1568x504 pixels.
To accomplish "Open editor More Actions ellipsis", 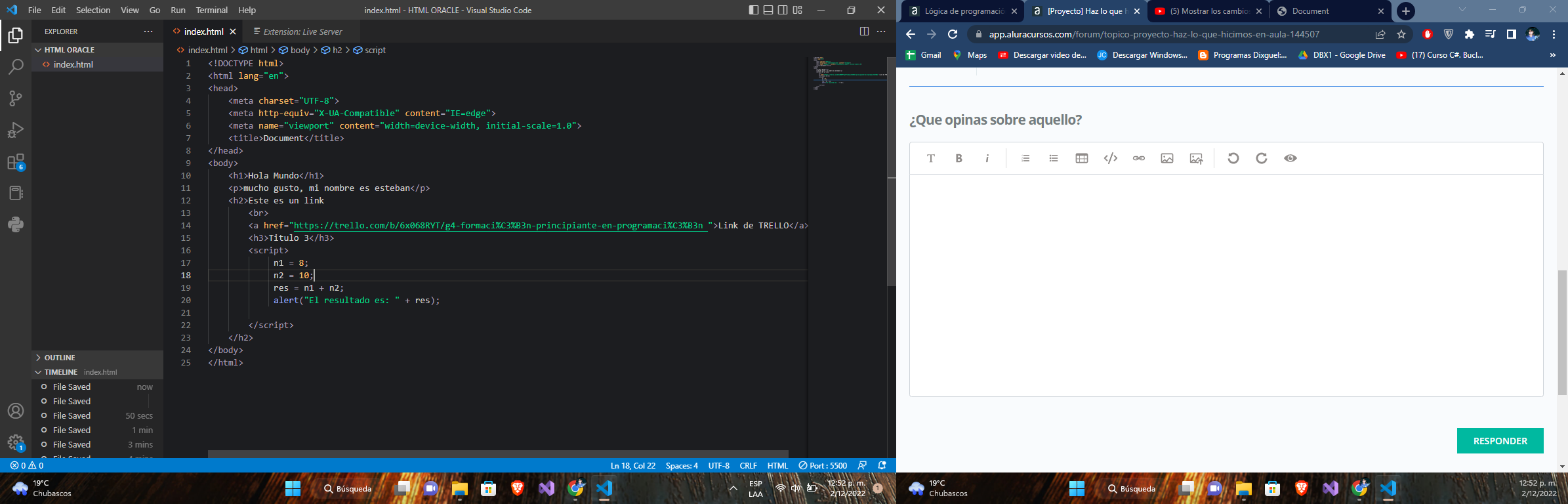I will [x=881, y=31].
